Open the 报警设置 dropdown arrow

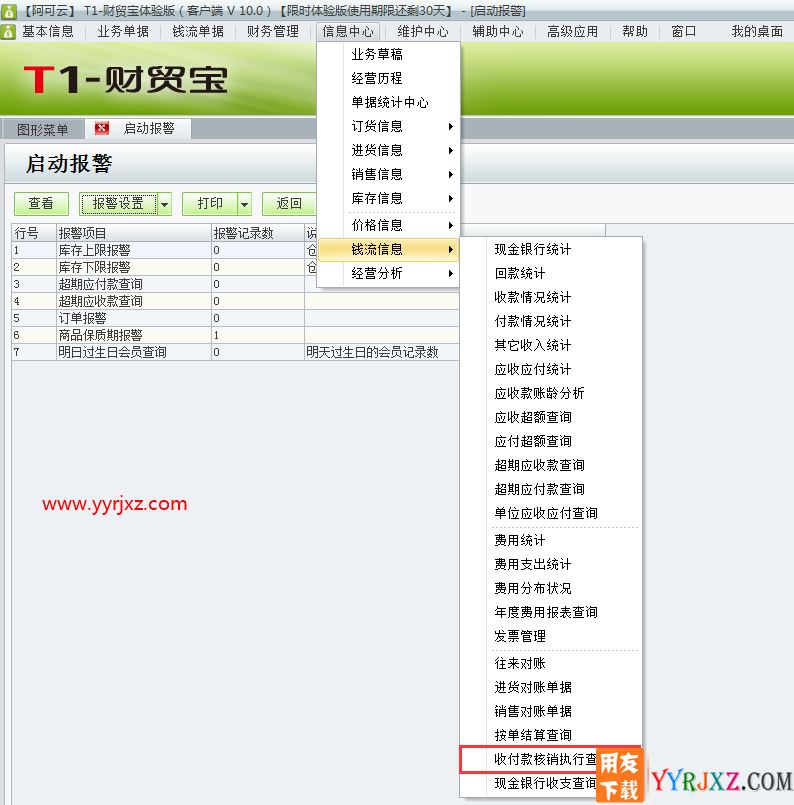[164, 204]
